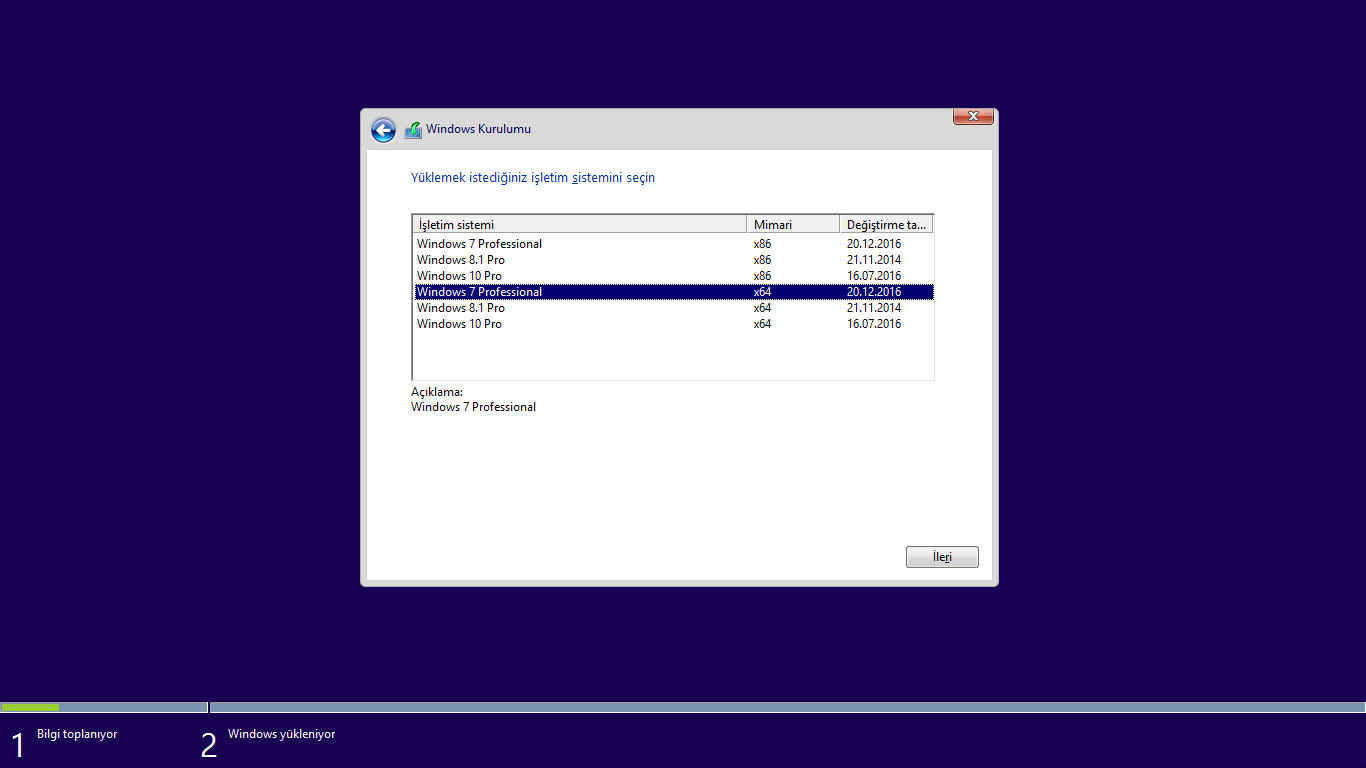
Task: Click the Mimari column header
Action: (792, 225)
